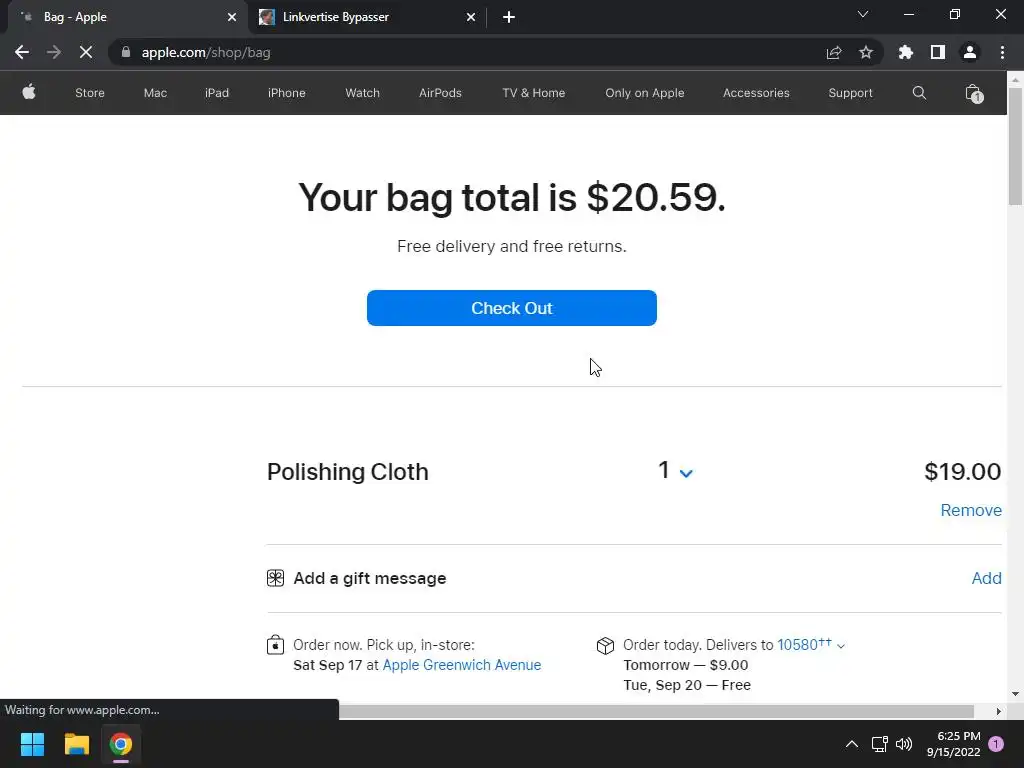
Task: Bookmark this page with the star icon
Action: click(x=866, y=52)
